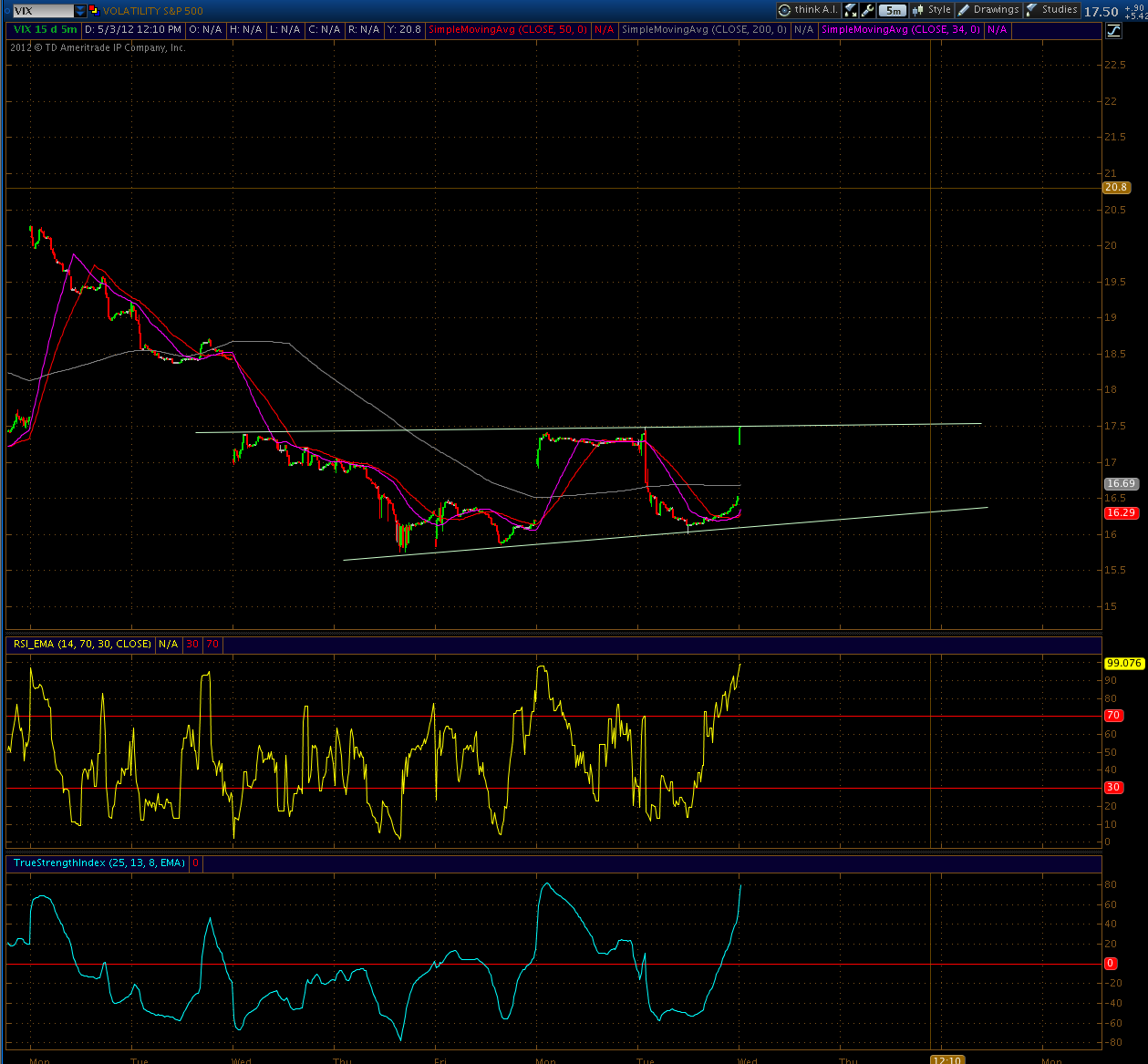1148x1064 pixels.
Task: Click the O: N/A open field
Action: tap(205, 30)
